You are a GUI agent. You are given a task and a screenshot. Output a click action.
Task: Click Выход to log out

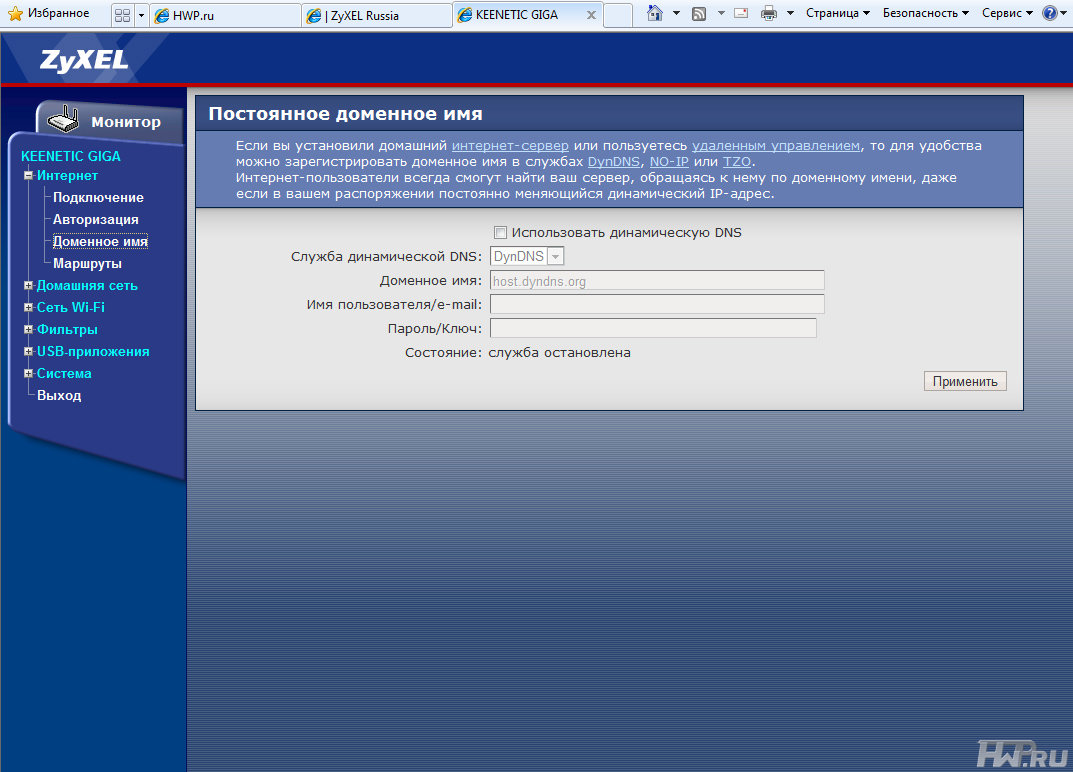59,396
